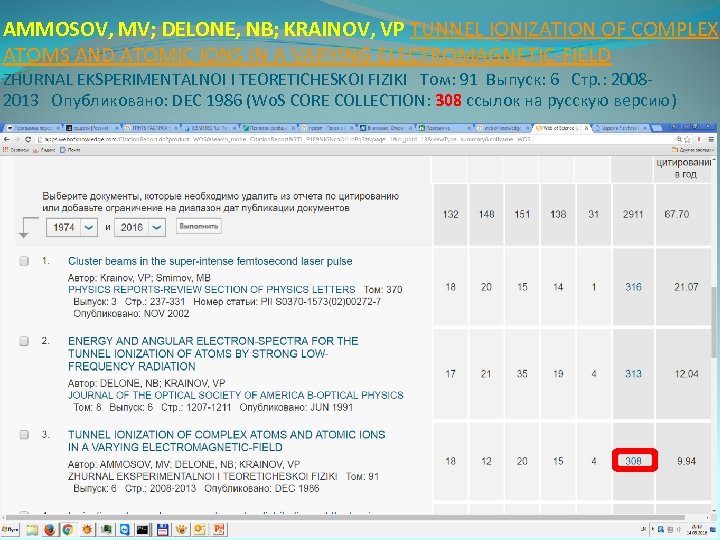Open Tunnel Ionization of Complex Atoms article in list

226,441
